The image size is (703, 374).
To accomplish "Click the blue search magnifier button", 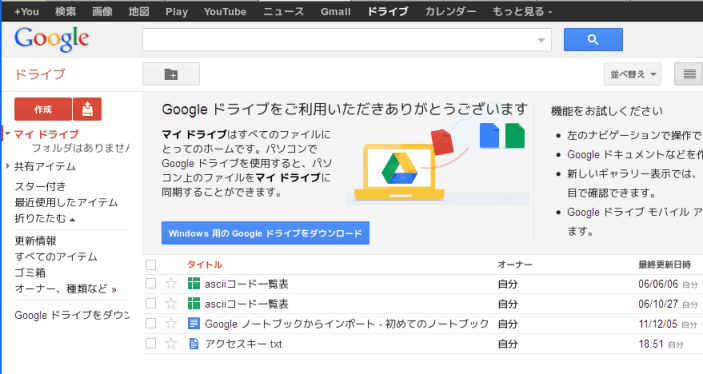I will coord(593,39).
